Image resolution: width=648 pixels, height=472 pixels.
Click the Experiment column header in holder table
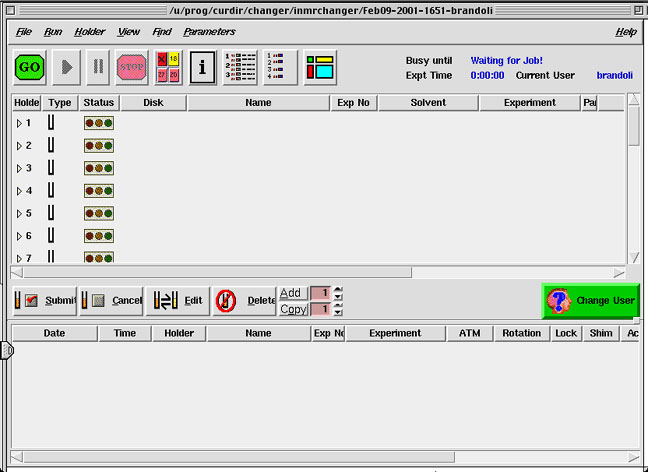[529, 103]
